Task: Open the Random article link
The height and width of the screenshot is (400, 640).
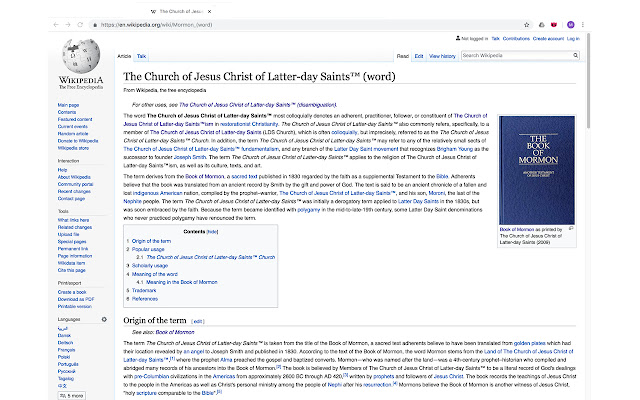Action: (x=72, y=133)
